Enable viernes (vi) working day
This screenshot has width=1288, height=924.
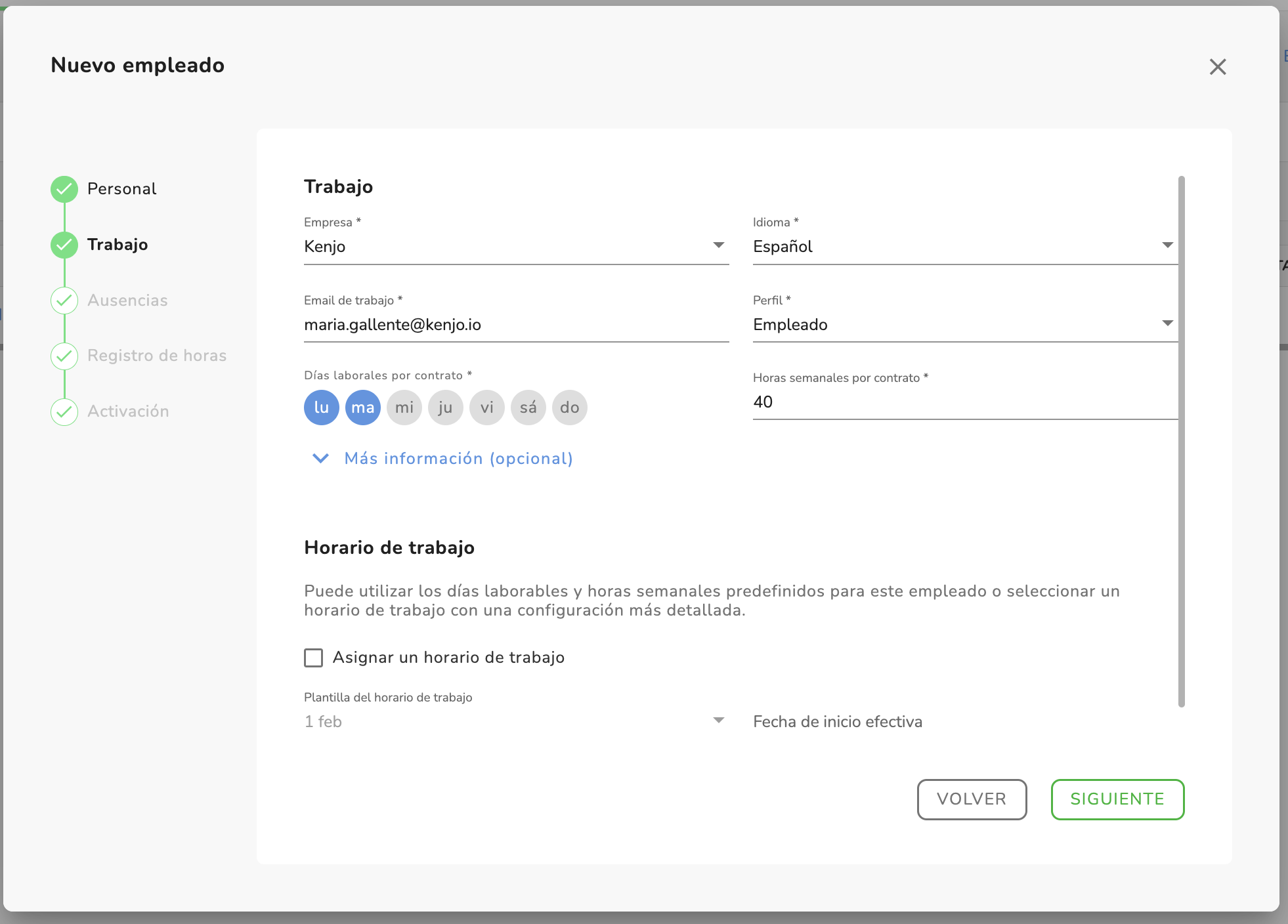[x=487, y=408]
